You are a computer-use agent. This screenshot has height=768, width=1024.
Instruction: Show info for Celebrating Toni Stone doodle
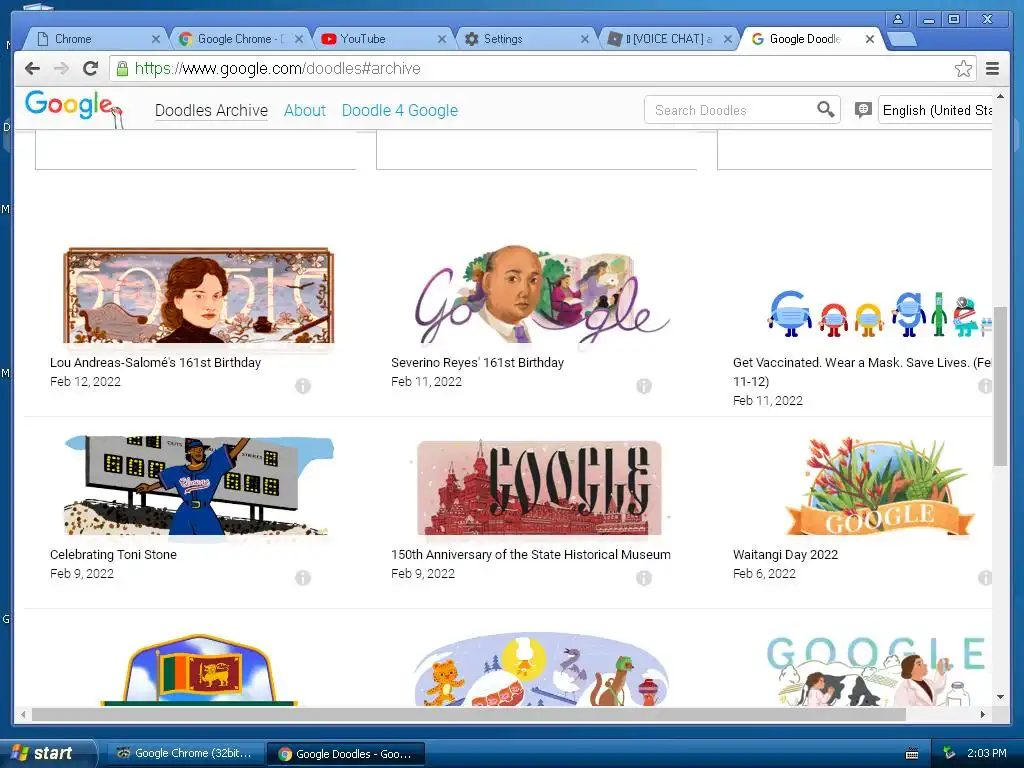(303, 578)
